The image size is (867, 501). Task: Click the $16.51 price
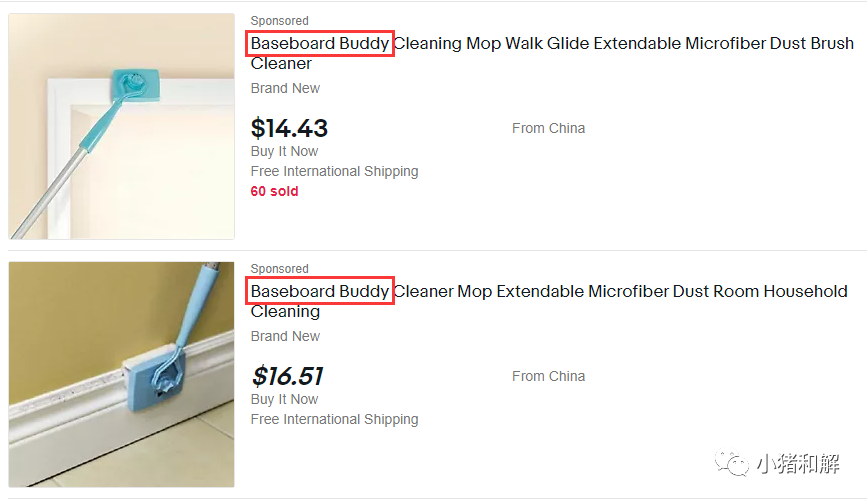click(288, 376)
